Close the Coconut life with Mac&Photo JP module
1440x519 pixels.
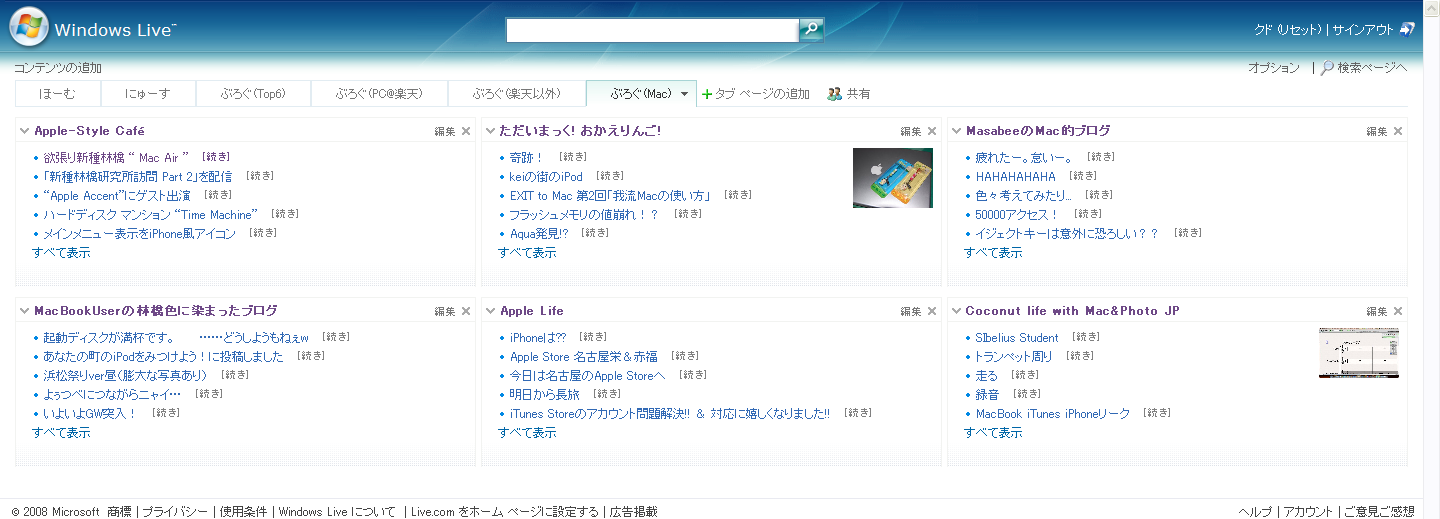pyautogui.click(x=1398, y=311)
